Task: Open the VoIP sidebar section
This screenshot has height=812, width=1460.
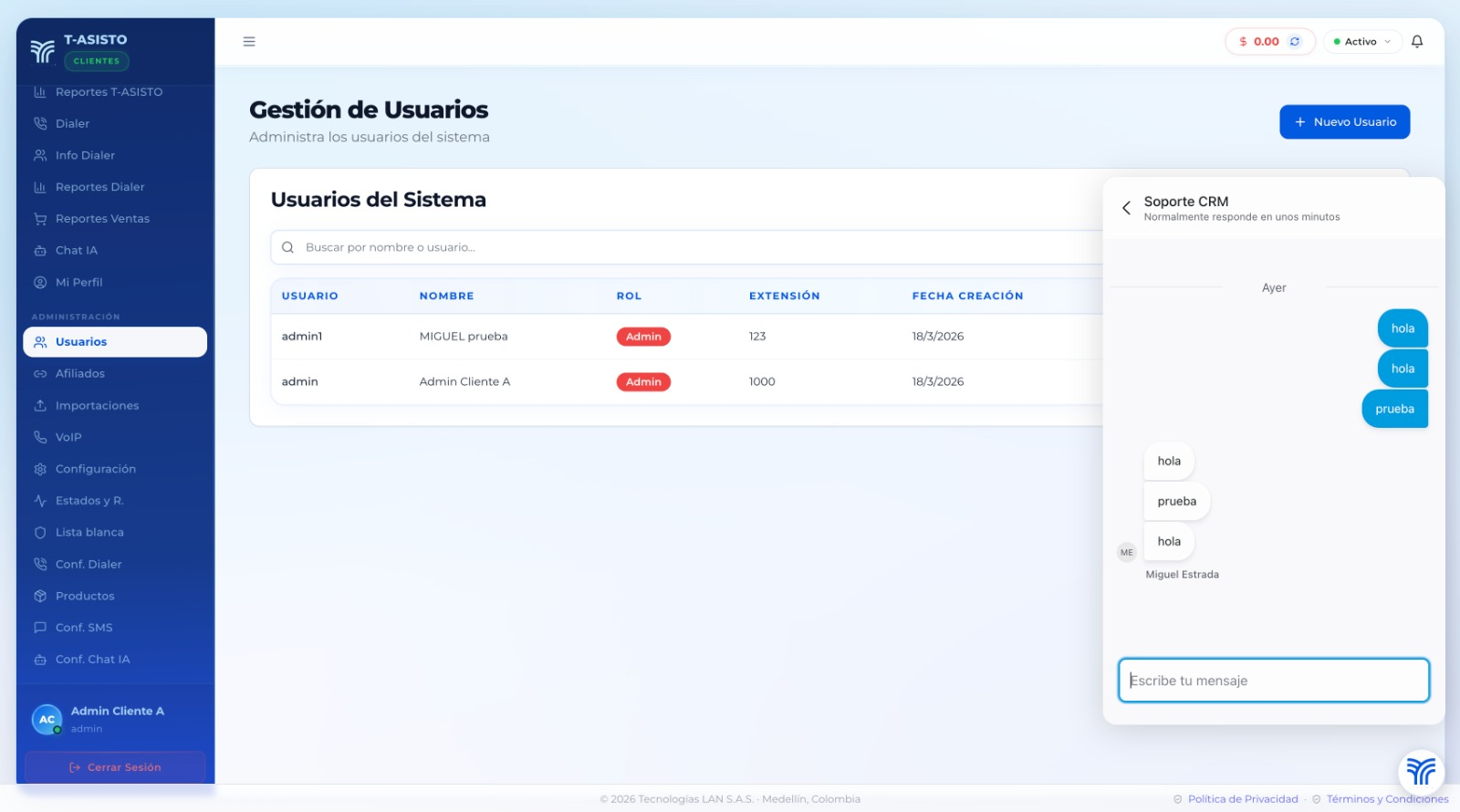Action: coord(68,438)
